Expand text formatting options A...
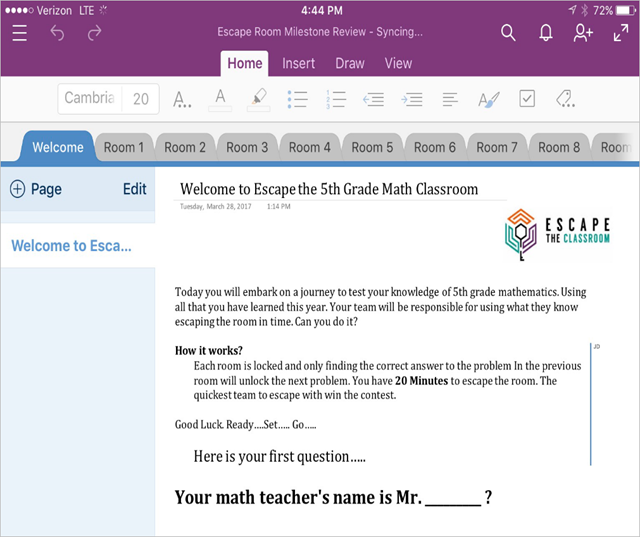Screen dimensions: 640x537 click(x=182, y=98)
